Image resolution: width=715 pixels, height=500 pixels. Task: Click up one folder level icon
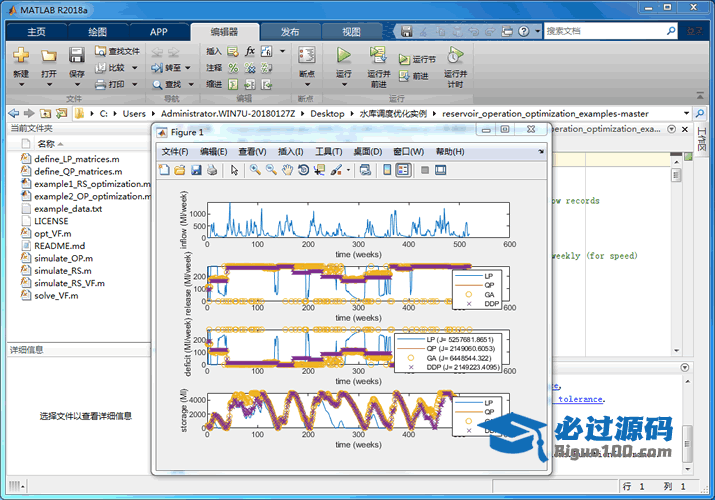[45, 113]
